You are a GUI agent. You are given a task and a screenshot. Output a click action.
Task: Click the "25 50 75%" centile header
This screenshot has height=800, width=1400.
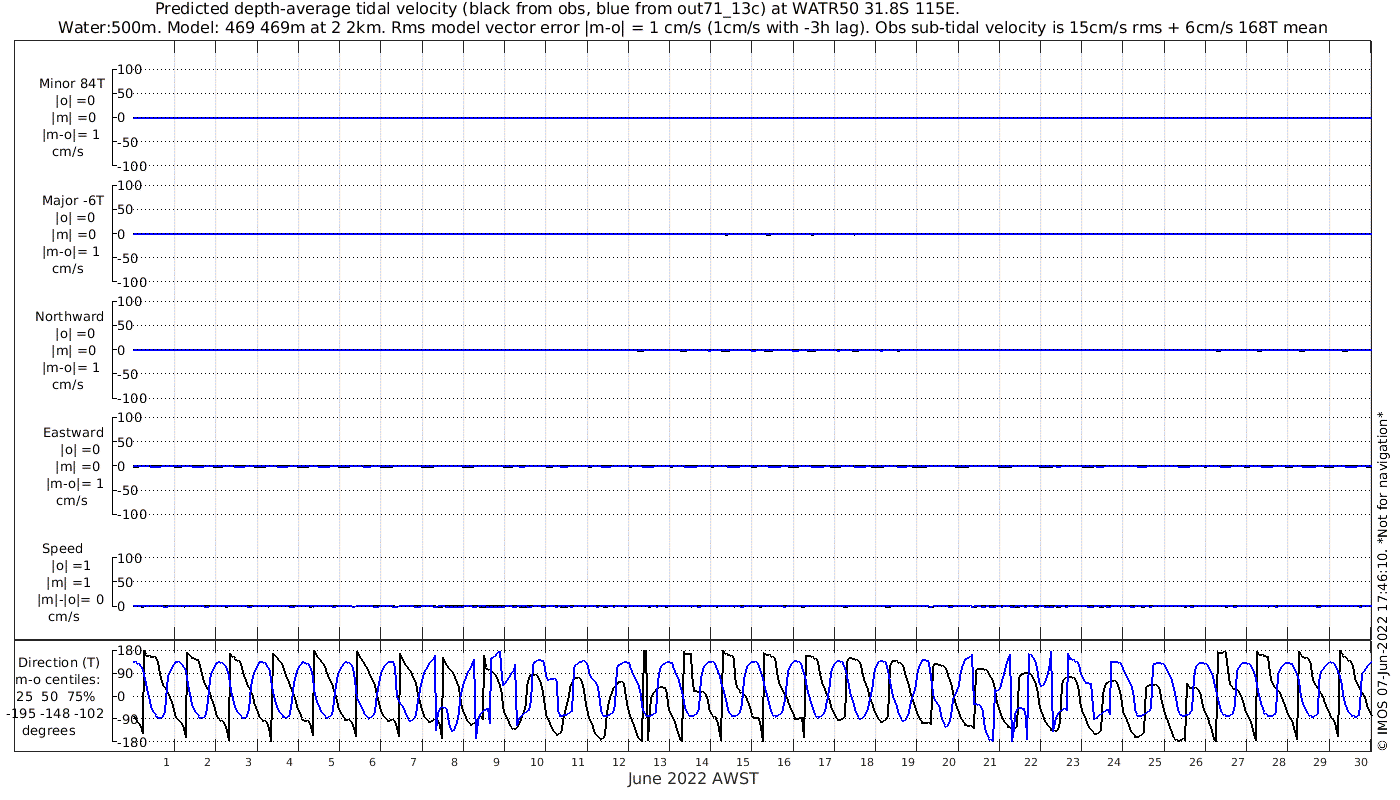click(55, 696)
